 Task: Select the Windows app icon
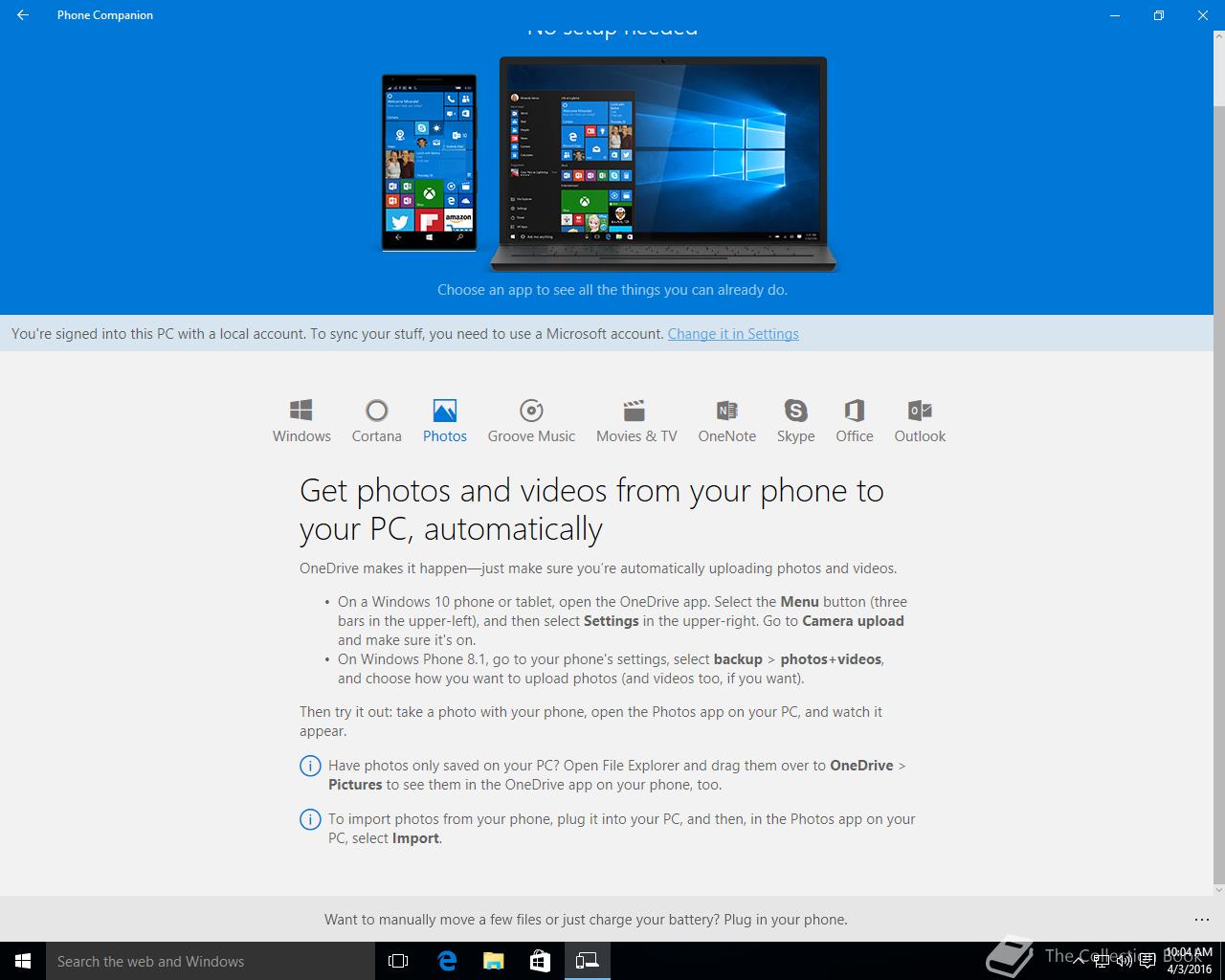(x=301, y=411)
